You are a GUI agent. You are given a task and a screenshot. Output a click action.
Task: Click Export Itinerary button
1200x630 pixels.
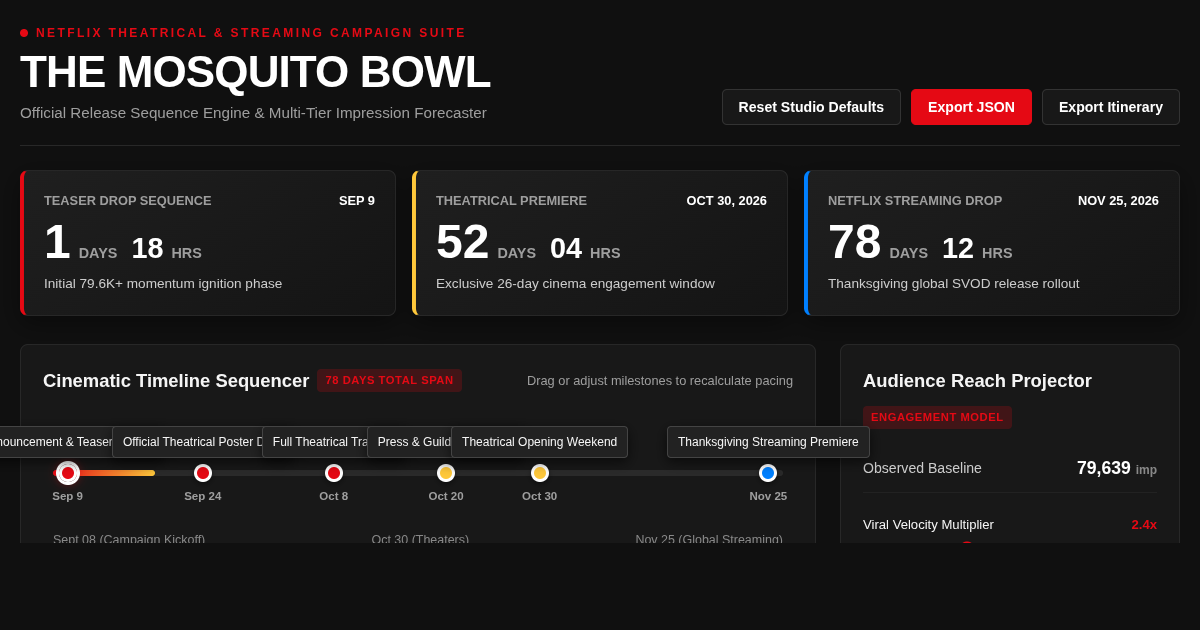(x=1111, y=107)
